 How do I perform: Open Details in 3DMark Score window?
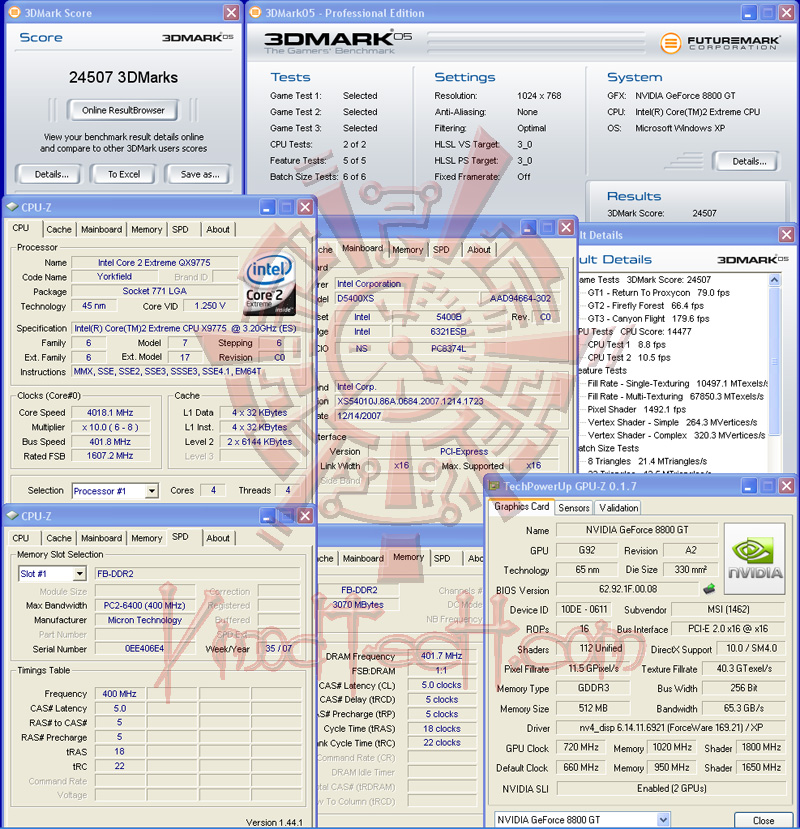pyautogui.click(x=49, y=174)
